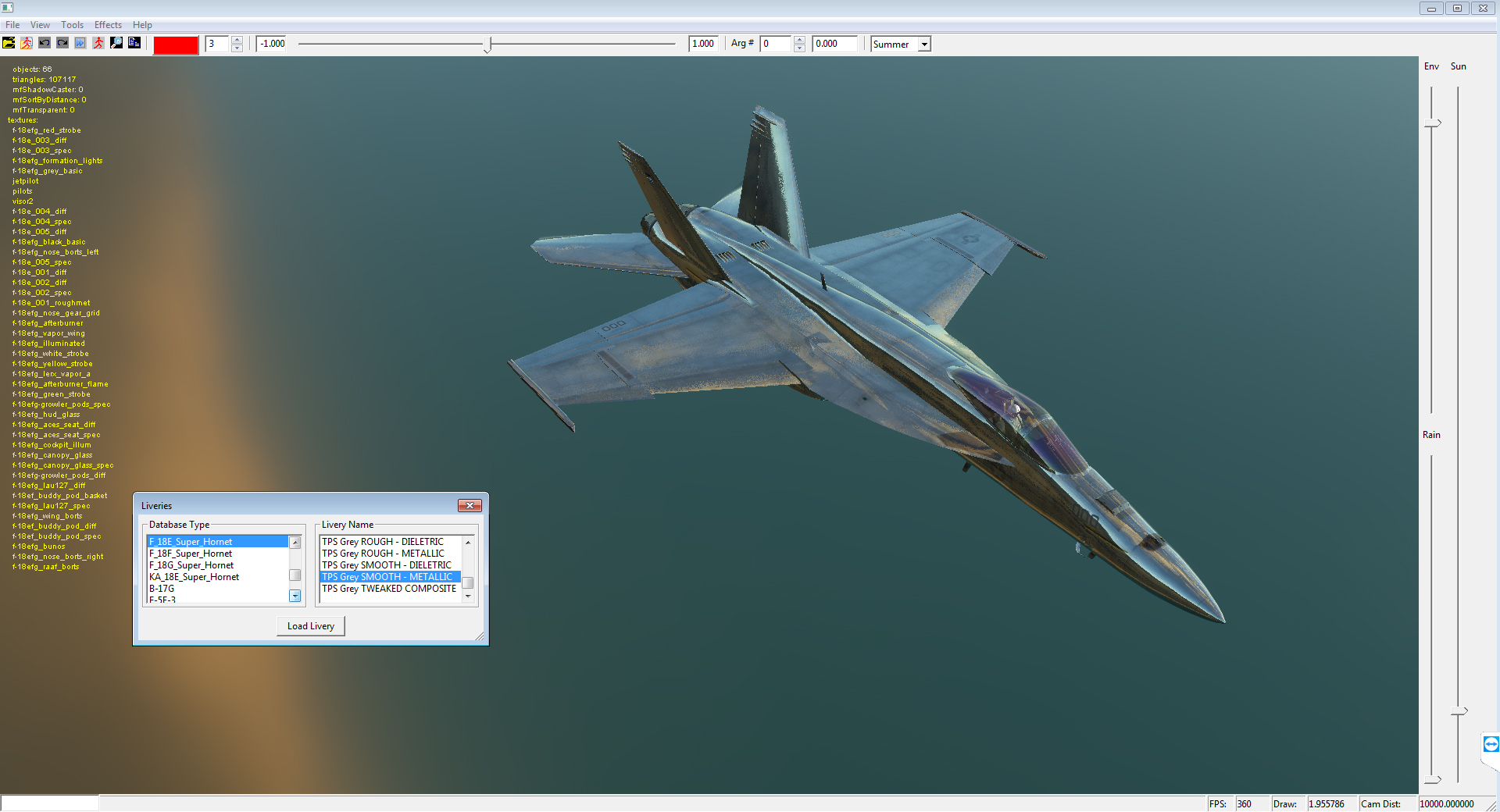Click the TeamViewer side panel icon
The image size is (1500, 812).
1491,744
